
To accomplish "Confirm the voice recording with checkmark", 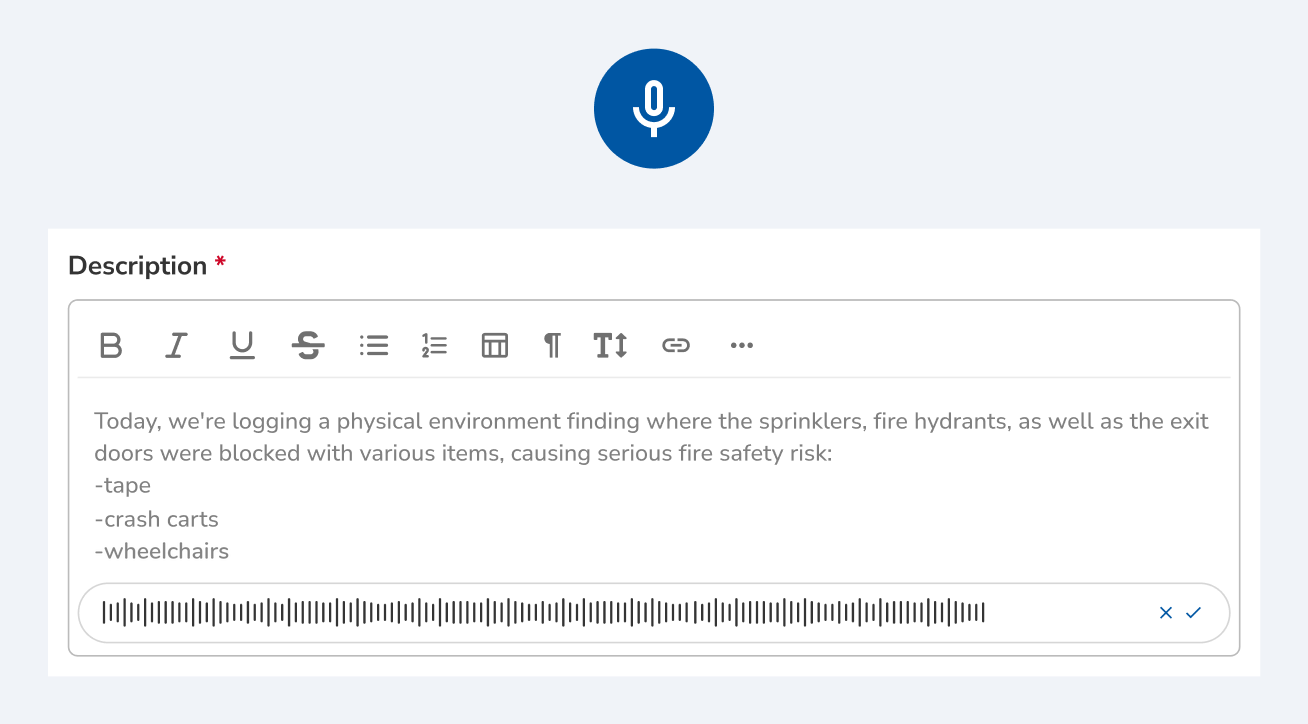I will tap(1193, 613).
